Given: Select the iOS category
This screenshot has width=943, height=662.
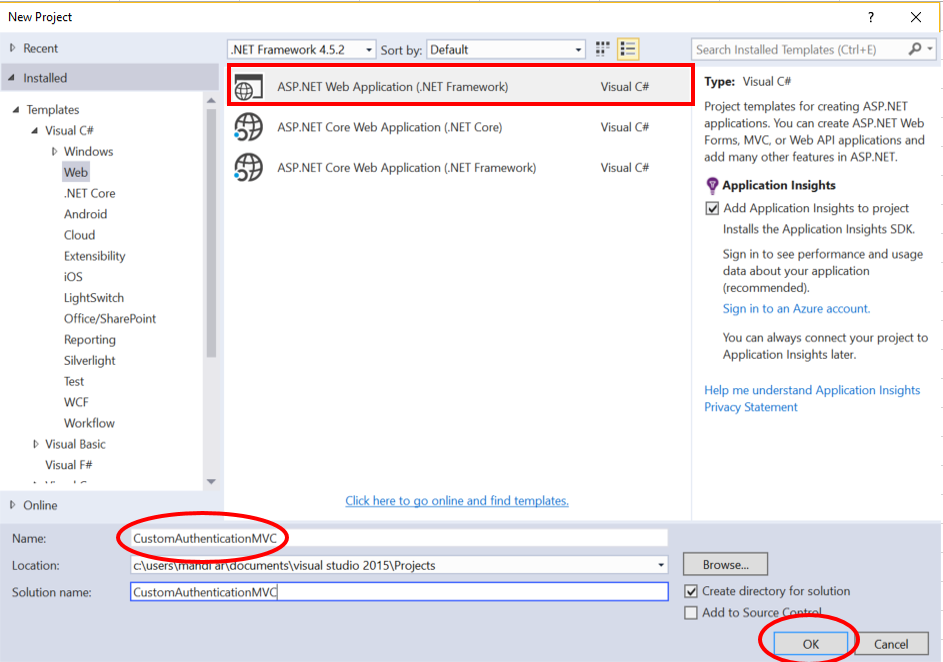Looking at the screenshot, I should [73, 277].
